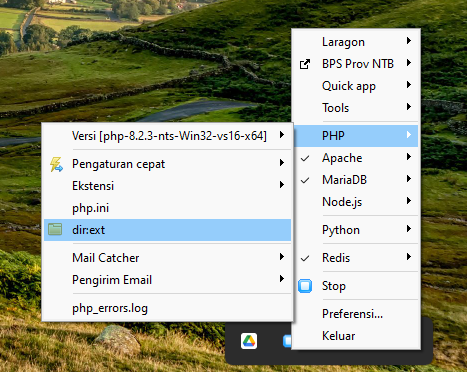Expand the Ekstensi submenu arrow
Viewport: 467px width, 372px height.
coord(282,185)
